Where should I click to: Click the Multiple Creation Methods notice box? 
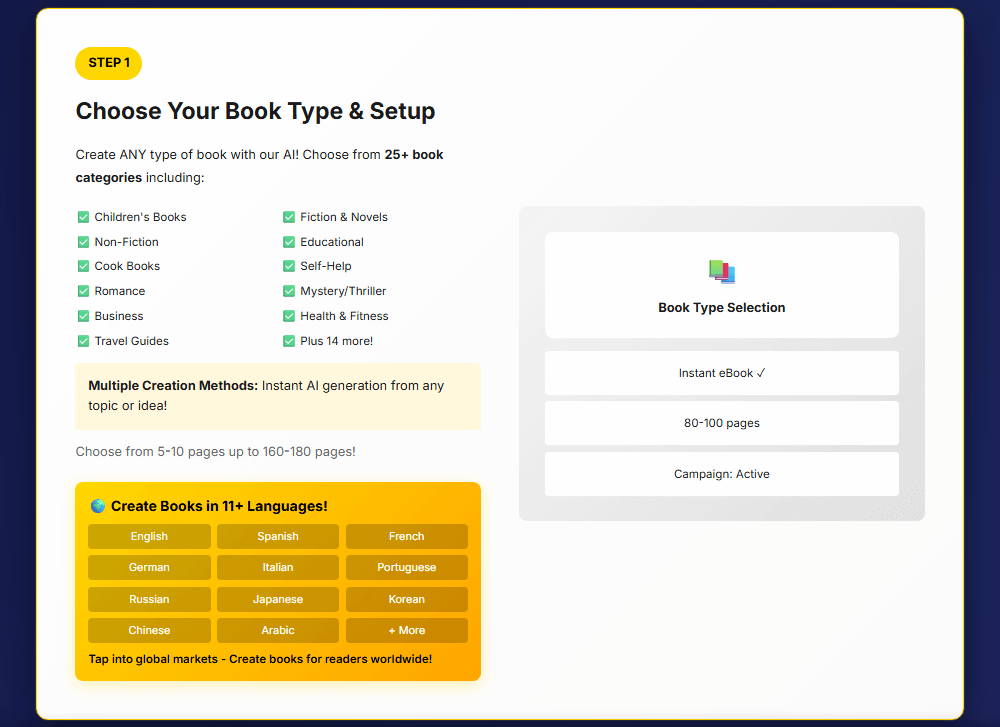277,396
